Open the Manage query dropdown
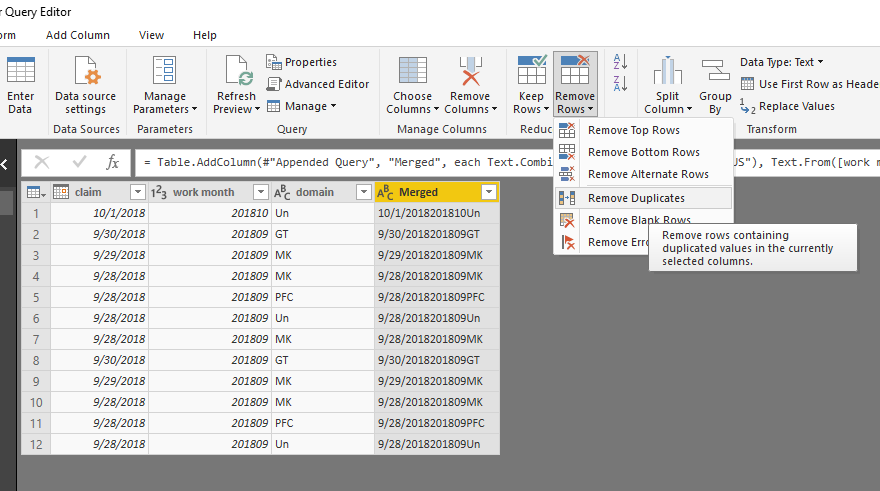 (x=301, y=106)
